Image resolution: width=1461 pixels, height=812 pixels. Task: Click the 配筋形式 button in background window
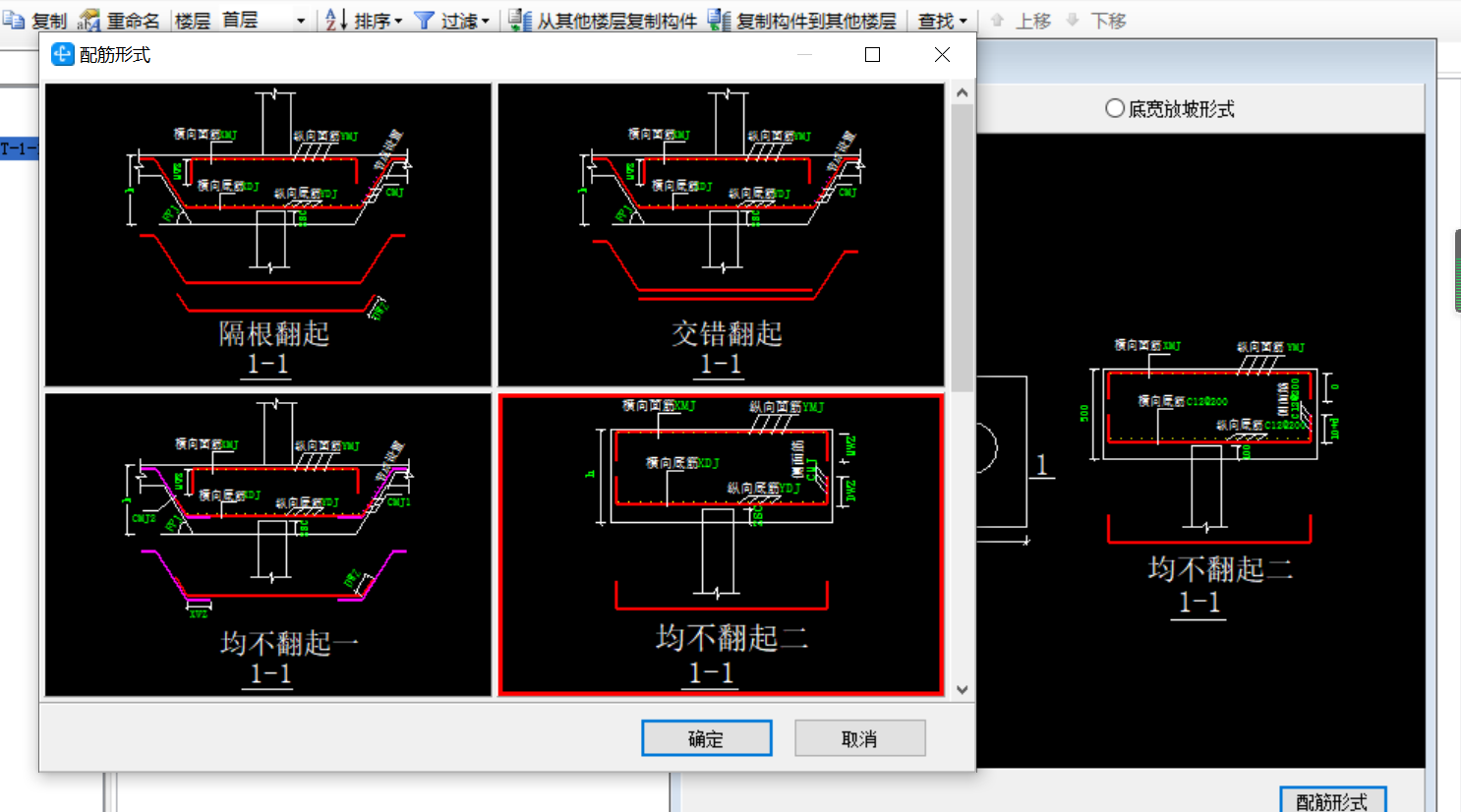[1332, 800]
